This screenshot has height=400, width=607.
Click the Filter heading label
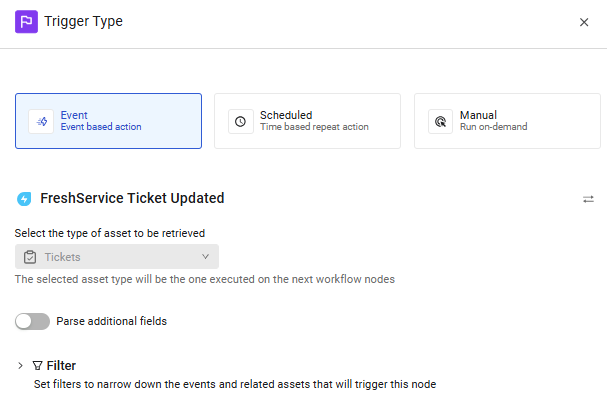[61, 366]
